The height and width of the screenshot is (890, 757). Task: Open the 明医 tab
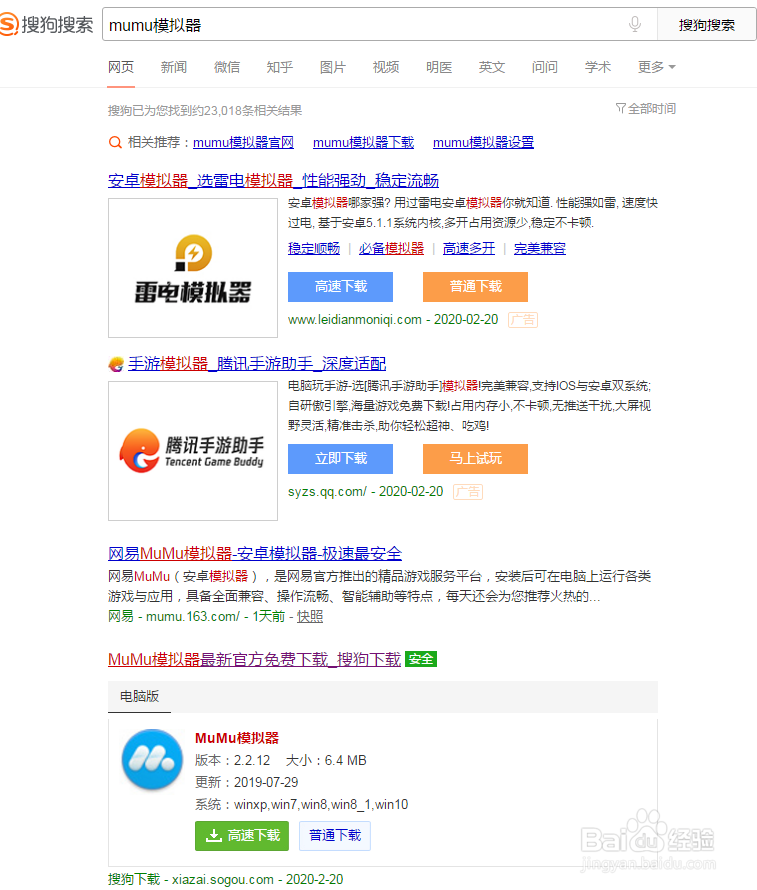point(439,68)
